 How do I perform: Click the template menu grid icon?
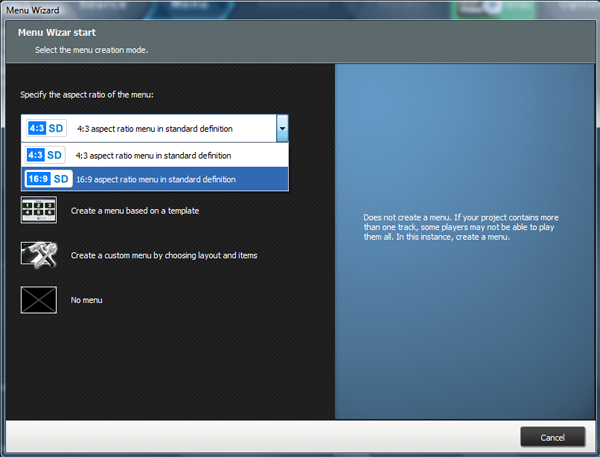click(x=39, y=210)
